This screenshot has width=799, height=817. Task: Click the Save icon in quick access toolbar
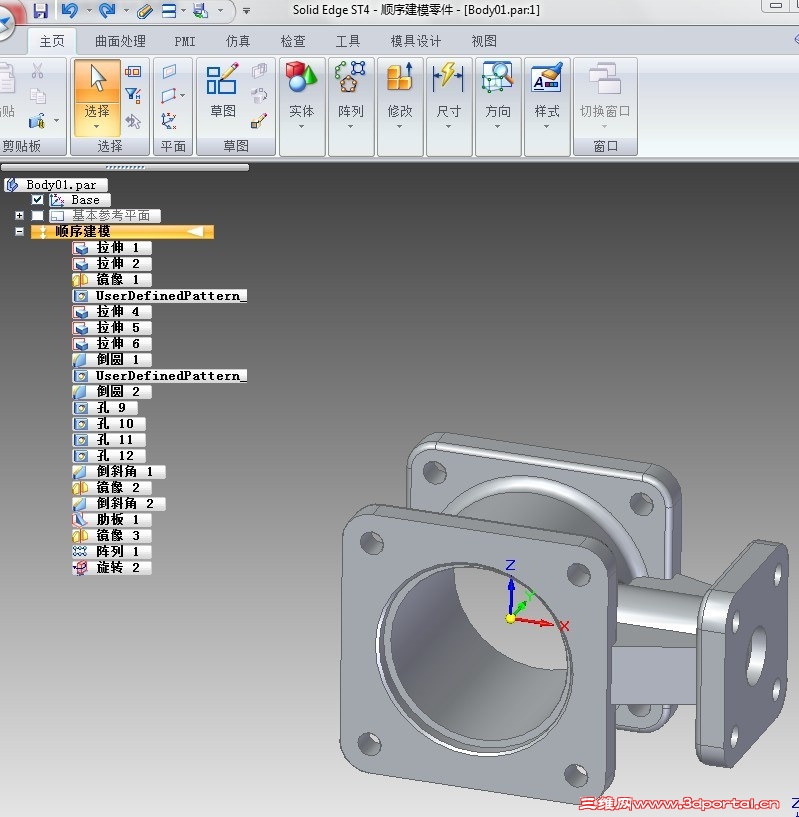pyautogui.click(x=40, y=10)
